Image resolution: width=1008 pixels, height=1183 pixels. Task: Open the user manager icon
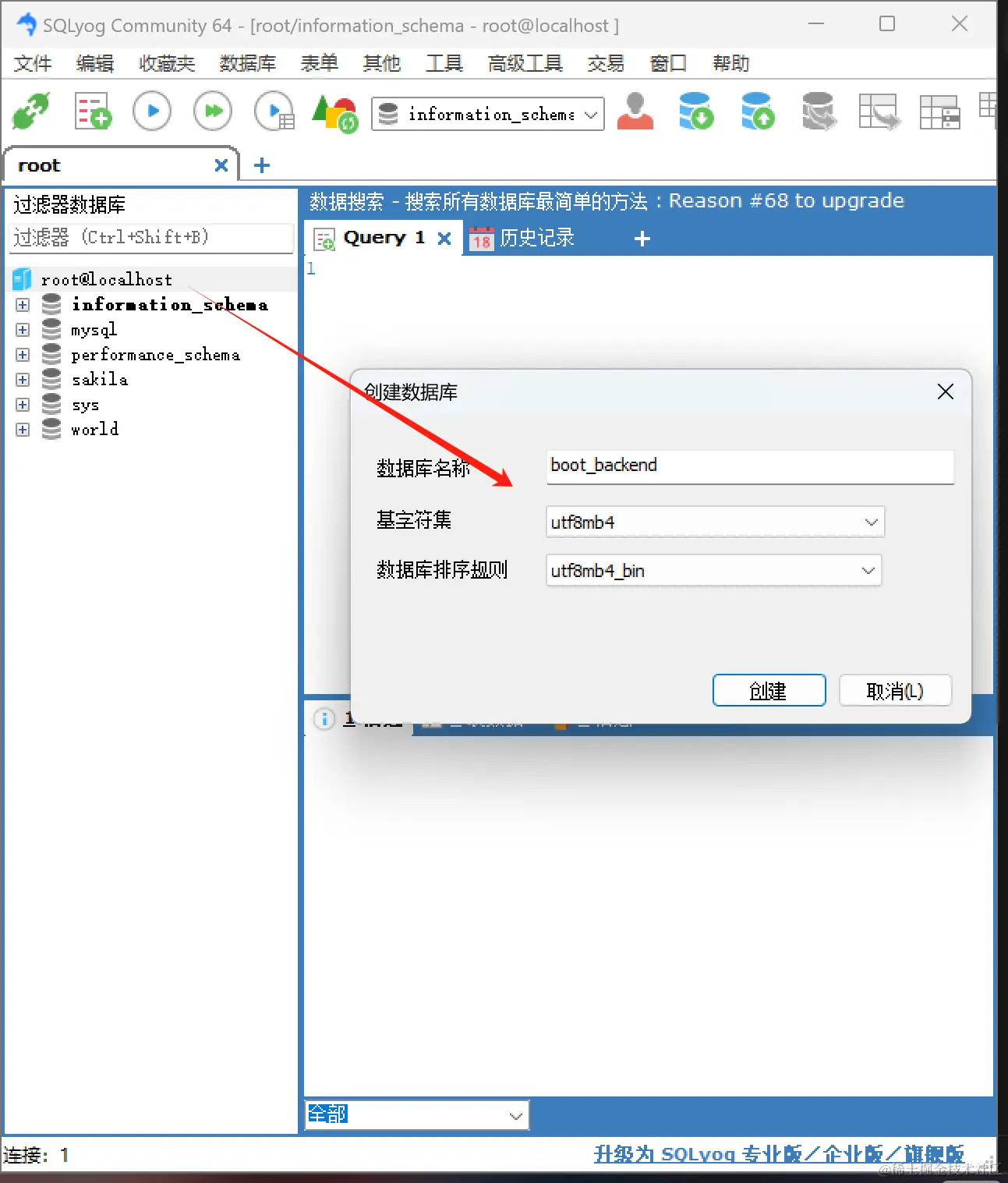(635, 112)
